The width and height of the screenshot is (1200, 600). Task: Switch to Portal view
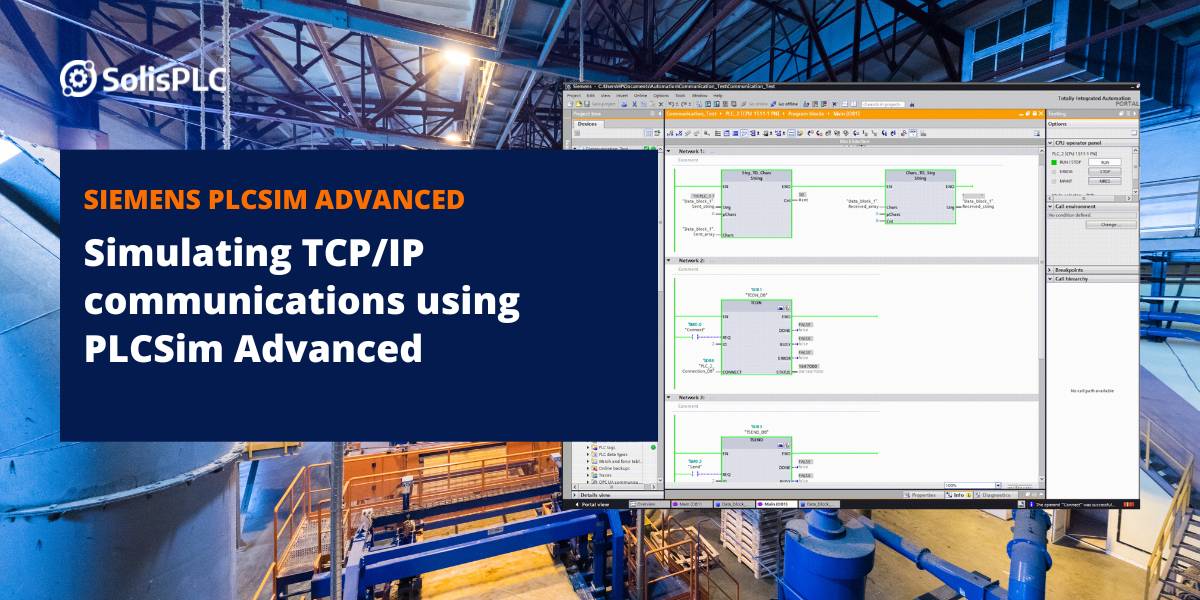point(595,504)
